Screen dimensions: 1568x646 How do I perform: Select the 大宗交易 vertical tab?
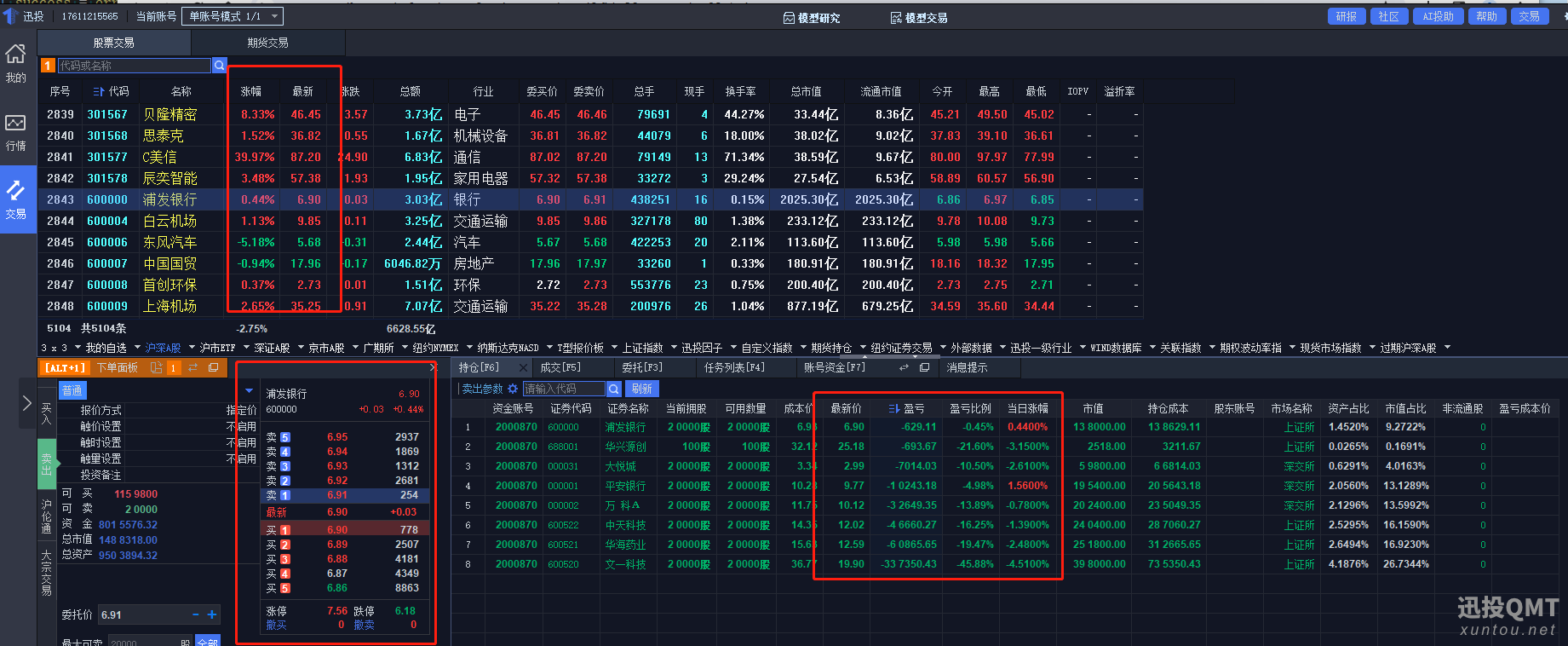pyautogui.click(x=47, y=573)
